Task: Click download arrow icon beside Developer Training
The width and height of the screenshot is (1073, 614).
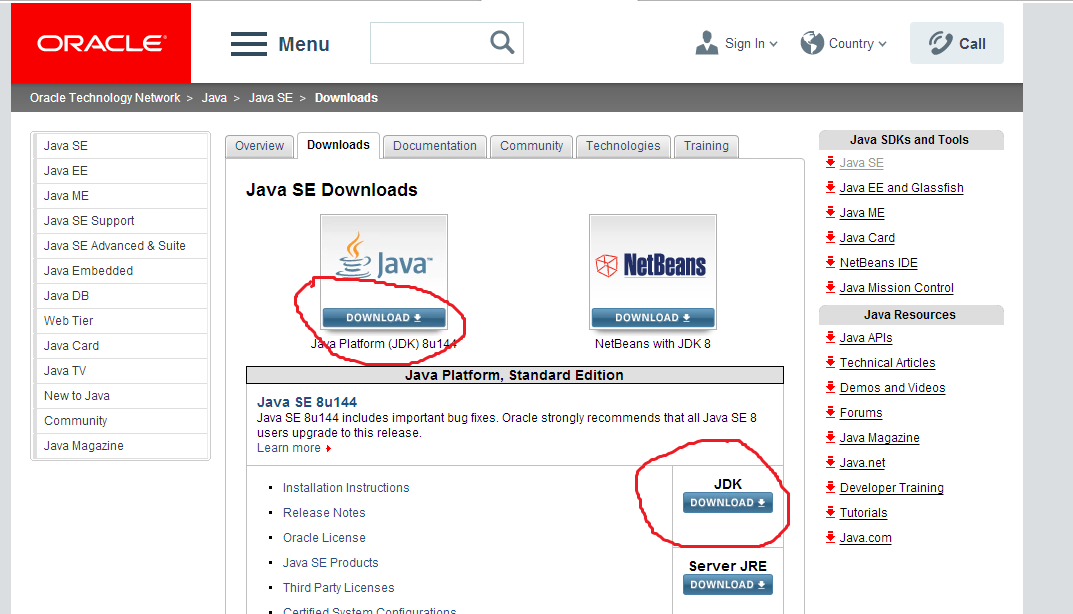Action: (830, 487)
